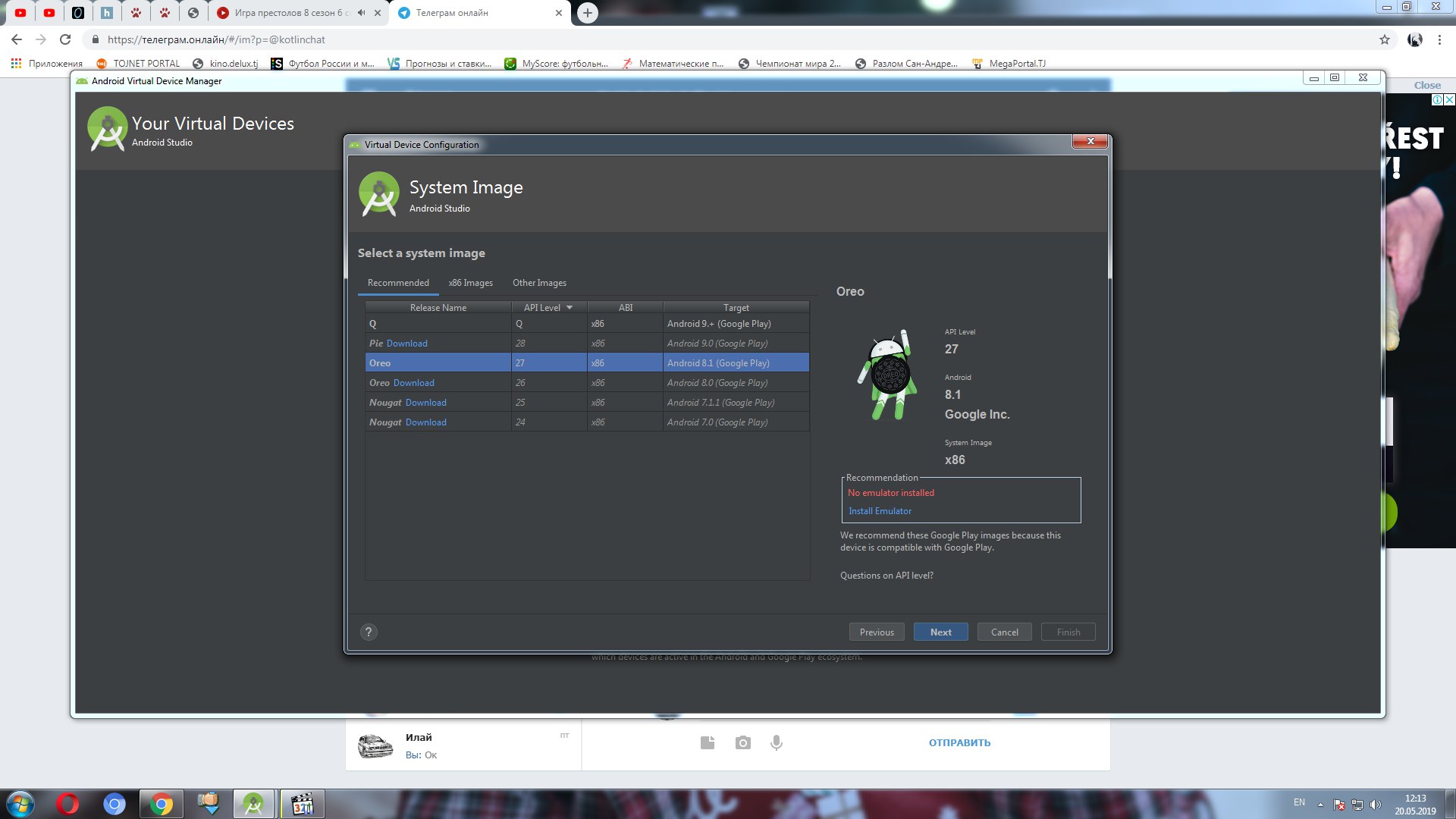1456x819 pixels.
Task: Close the Virtual Device Configuration dialog
Action: [x=1090, y=142]
